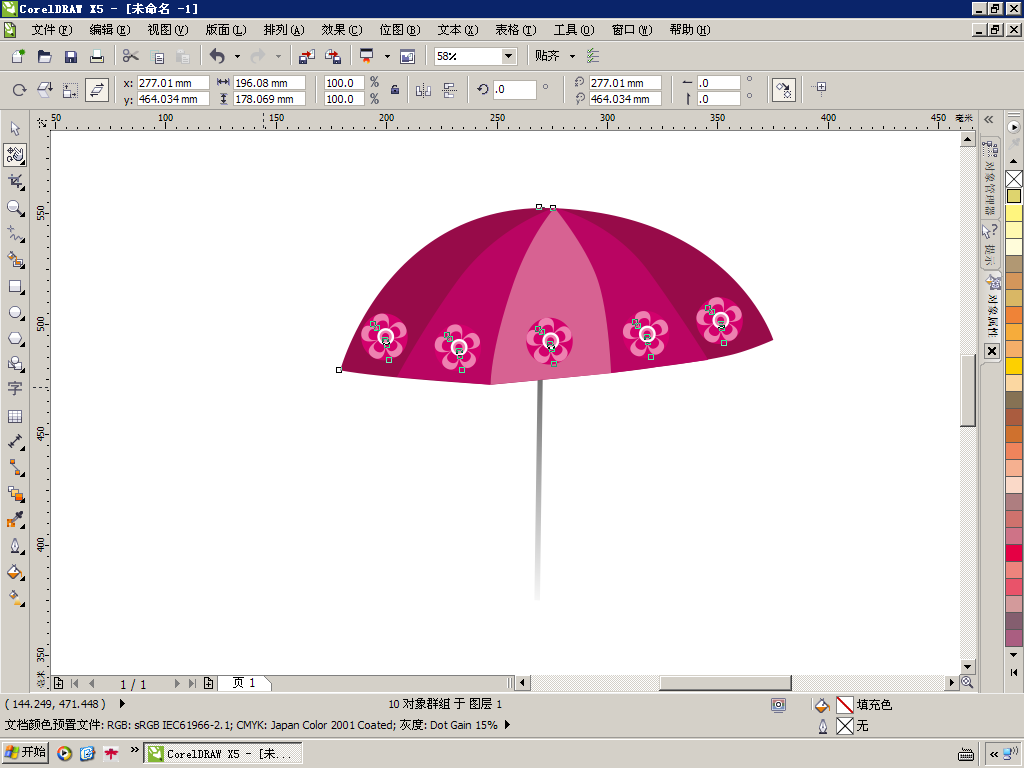Print the document
The image size is (1024, 768).
(x=97, y=56)
